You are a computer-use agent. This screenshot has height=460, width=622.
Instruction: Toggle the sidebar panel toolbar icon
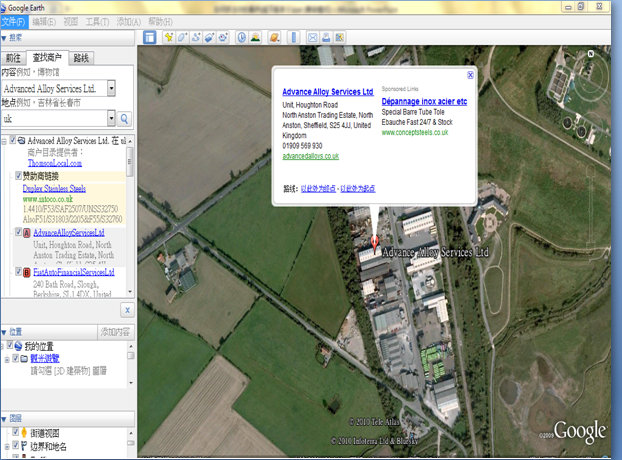(150, 38)
